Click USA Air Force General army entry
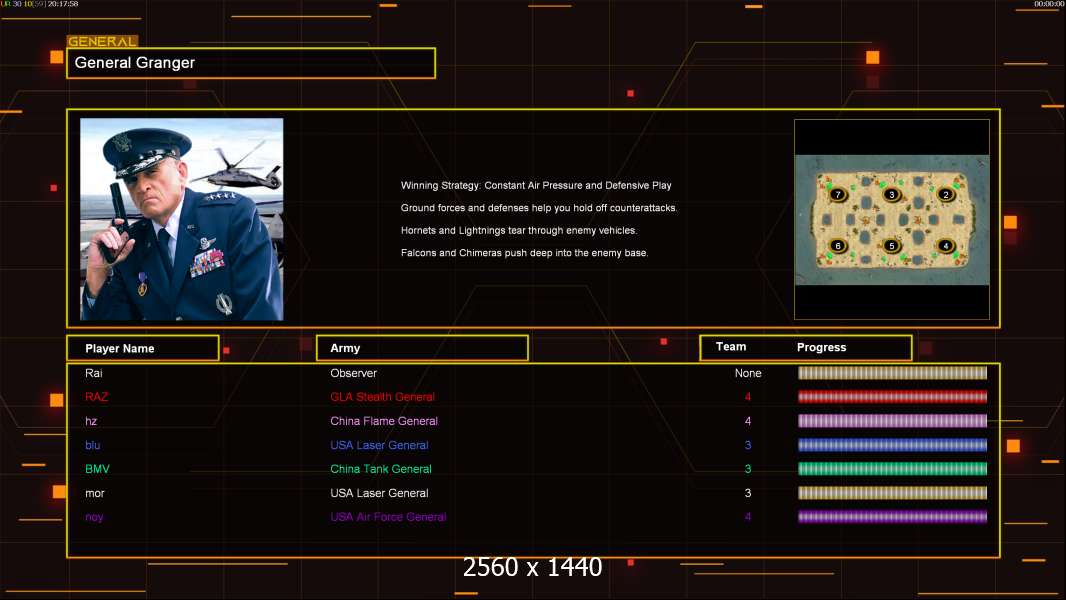This screenshot has height=600, width=1066. point(388,517)
